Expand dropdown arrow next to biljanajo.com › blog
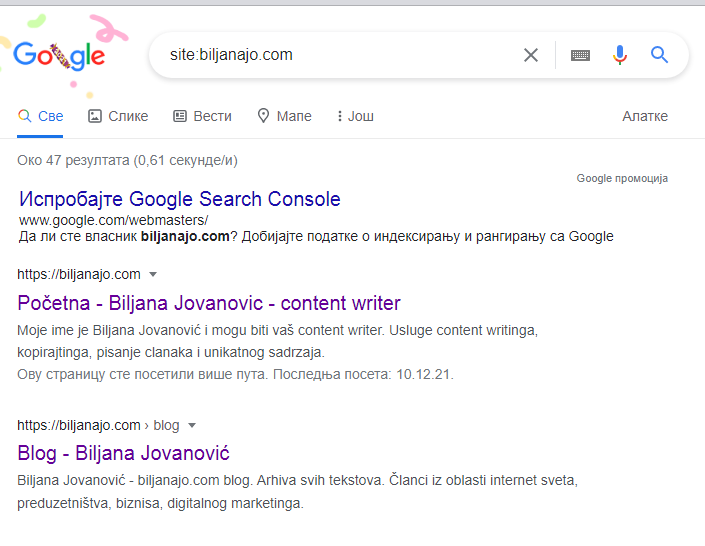 [x=192, y=425]
